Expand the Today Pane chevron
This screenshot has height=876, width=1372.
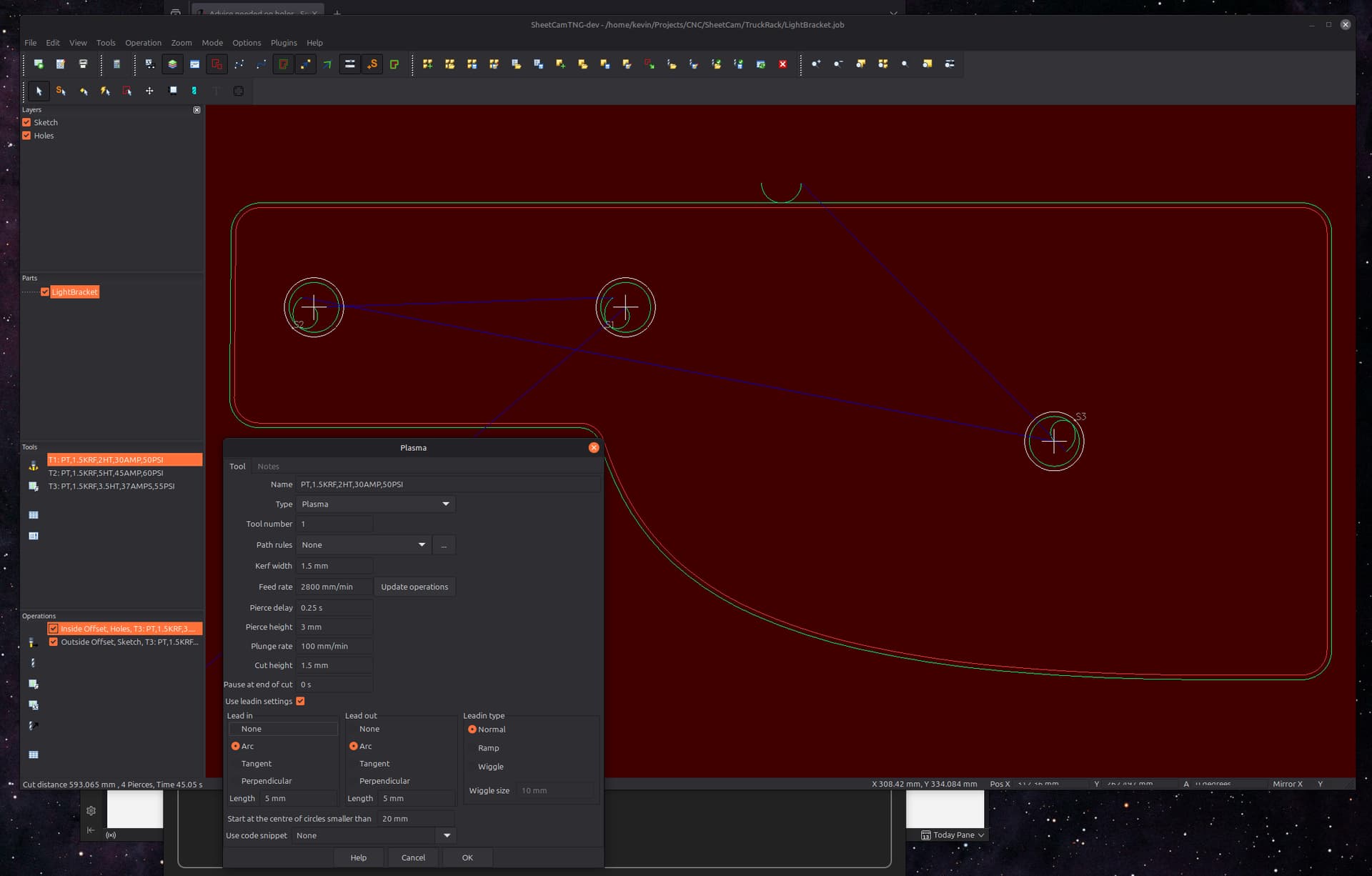coord(981,835)
